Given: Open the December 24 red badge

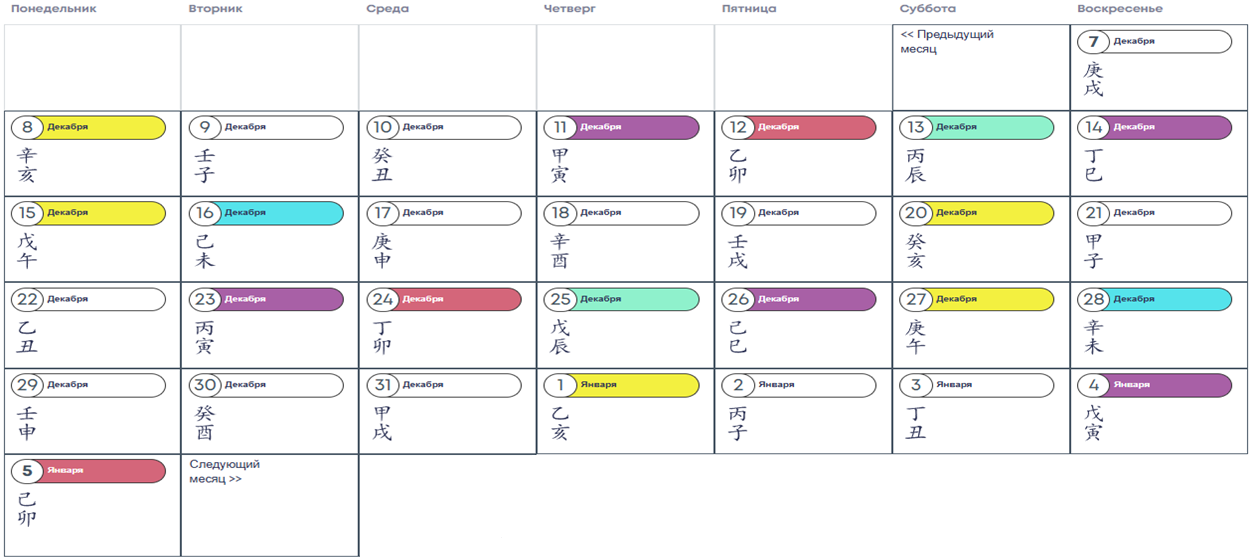Looking at the screenshot, I should (444, 299).
